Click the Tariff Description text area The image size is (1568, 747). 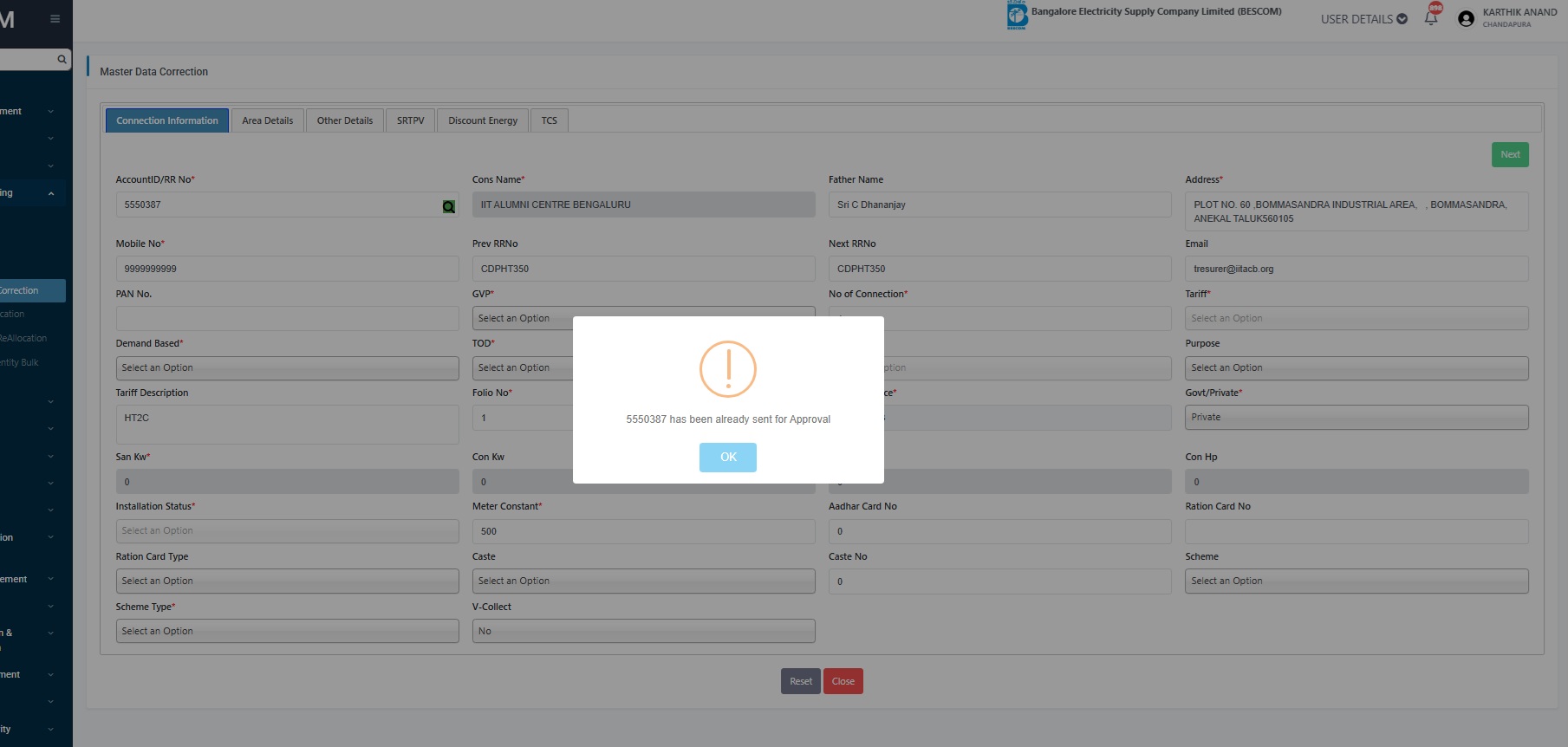pos(287,425)
